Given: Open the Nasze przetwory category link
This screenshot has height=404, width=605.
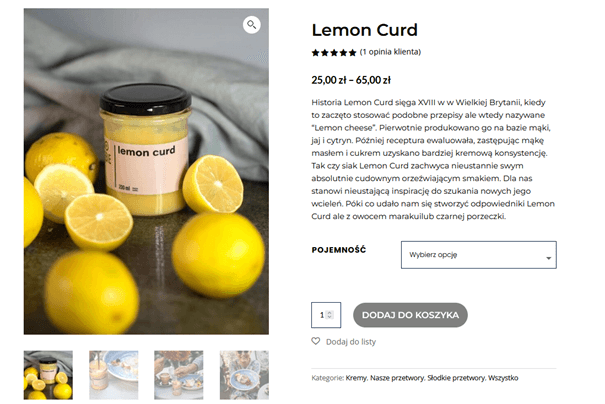Looking at the screenshot, I should point(397,378).
